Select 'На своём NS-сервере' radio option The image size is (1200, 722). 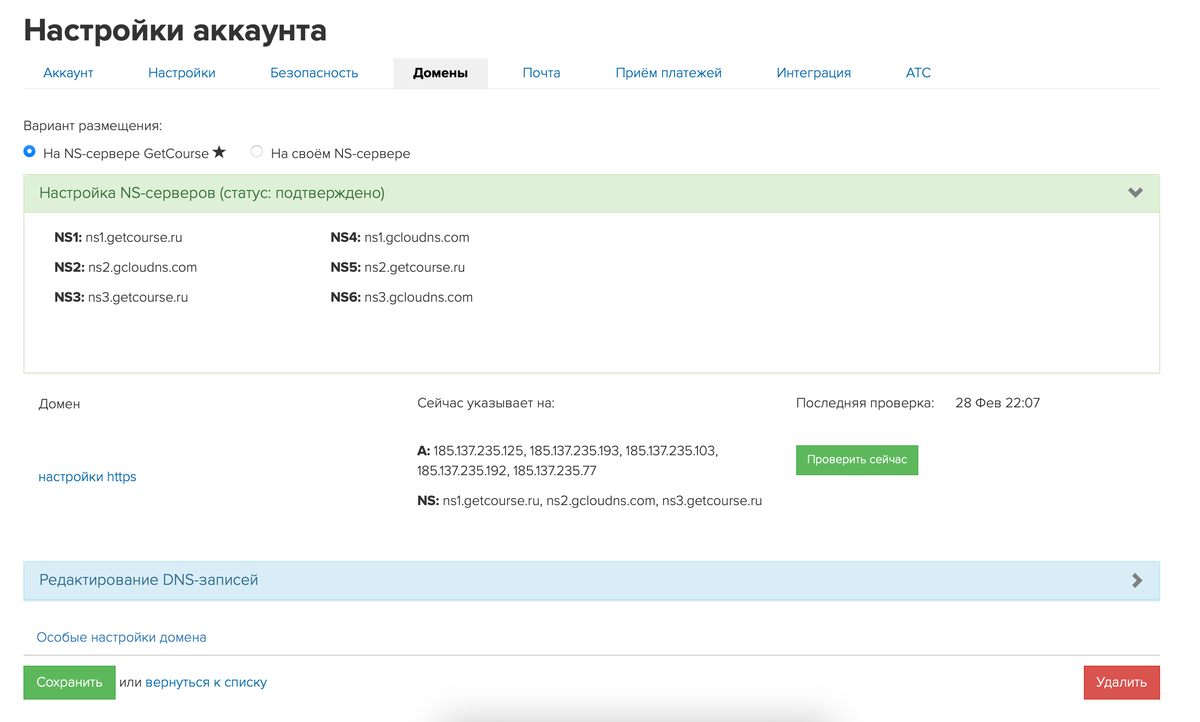tap(257, 152)
